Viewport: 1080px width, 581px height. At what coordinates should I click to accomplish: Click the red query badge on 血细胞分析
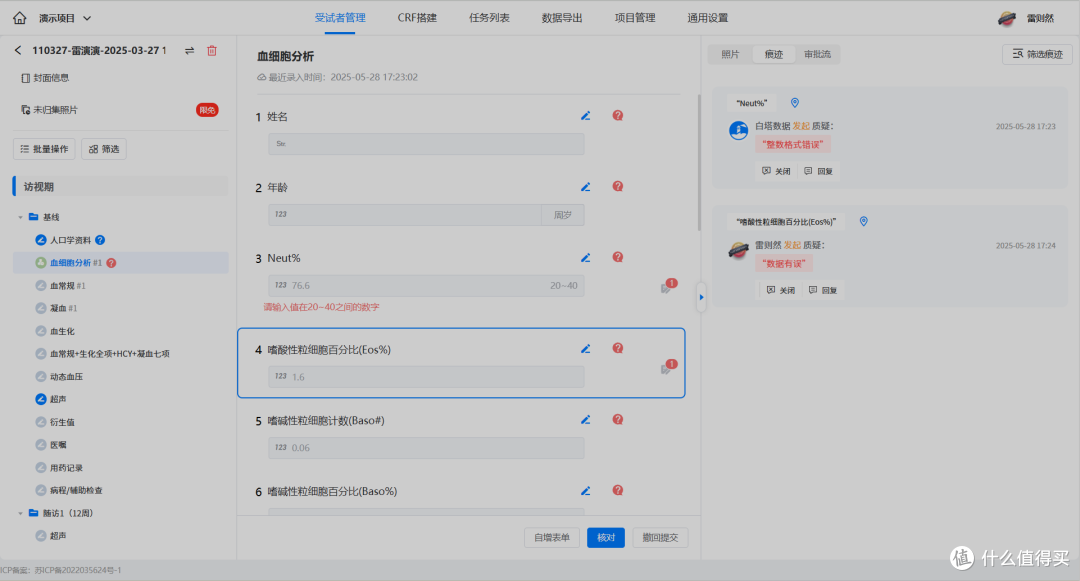click(x=112, y=263)
